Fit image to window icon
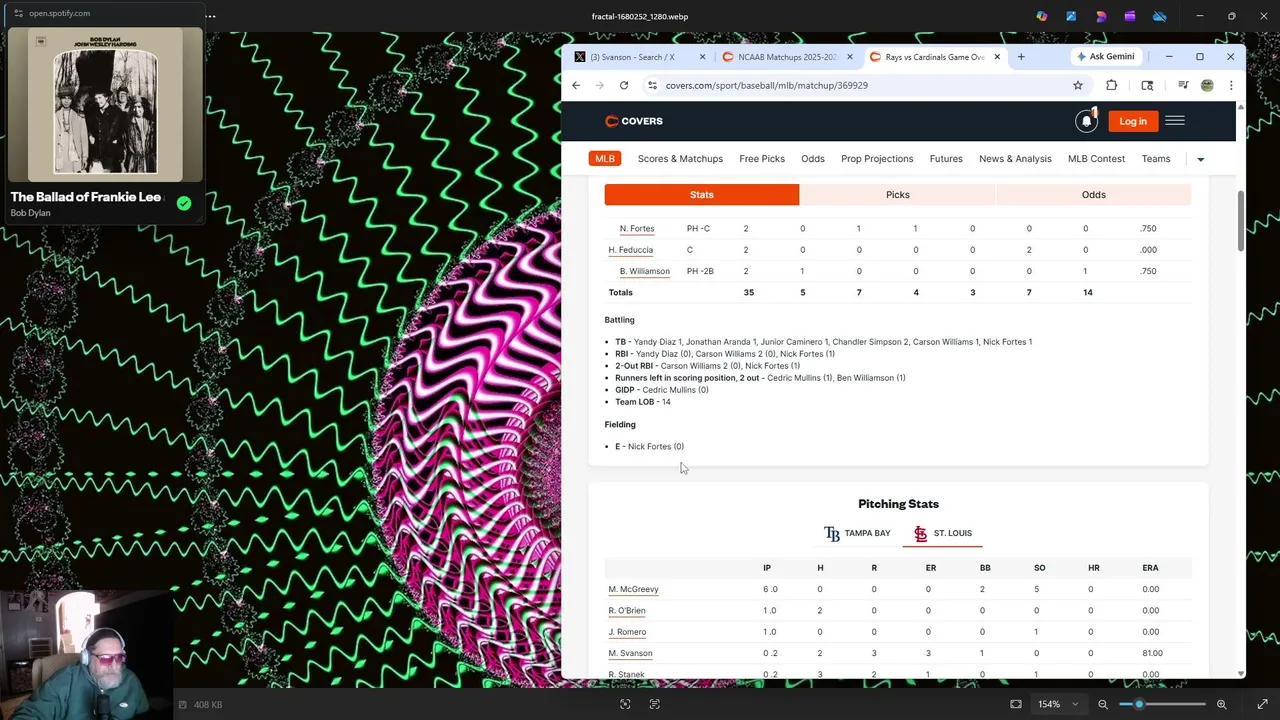The width and height of the screenshot is (1280, 720). tap(1016, 704)
